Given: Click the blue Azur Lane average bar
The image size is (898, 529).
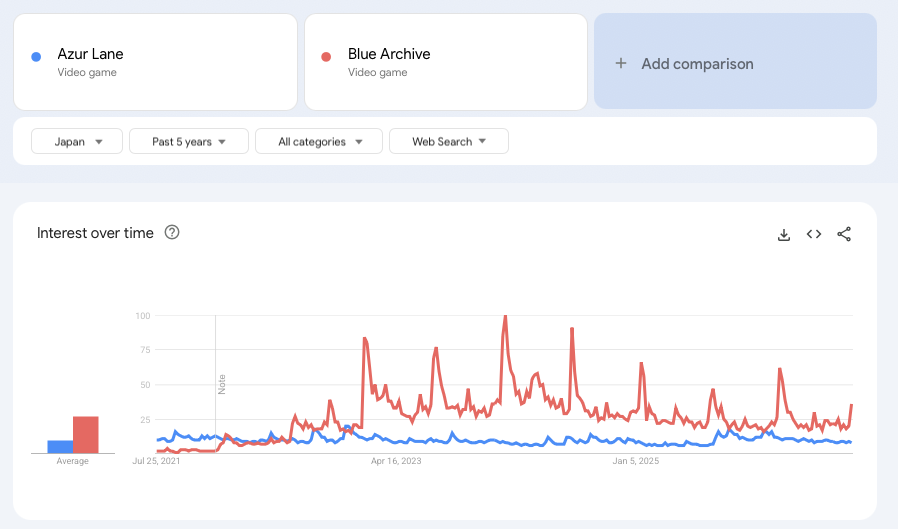Looking at the screenshot, I should coord(60,447).
